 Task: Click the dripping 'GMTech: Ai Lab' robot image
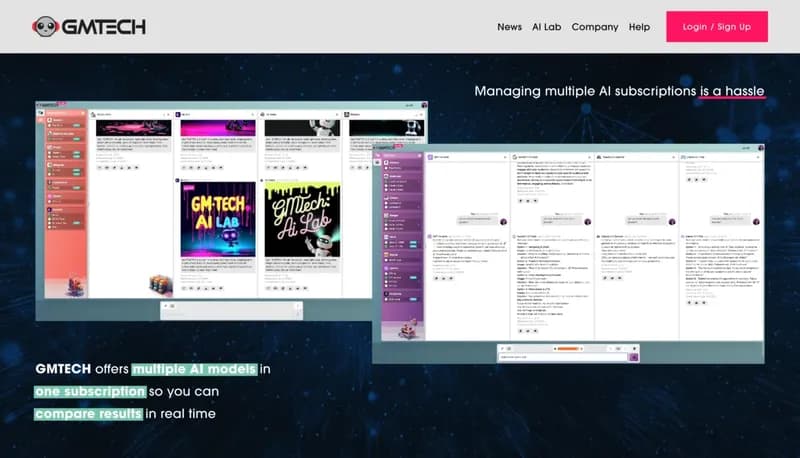coord(302,219)
